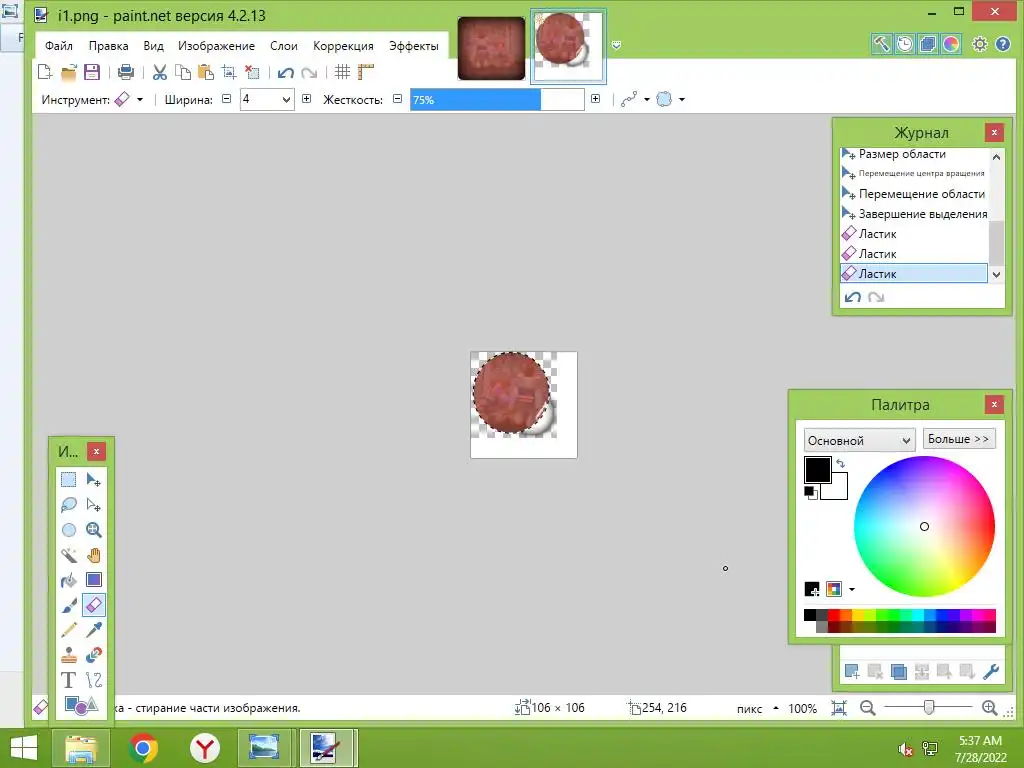Increase brush width with plus button
This screenshot has height=768, width=1024.
click(x=306, y=99)
